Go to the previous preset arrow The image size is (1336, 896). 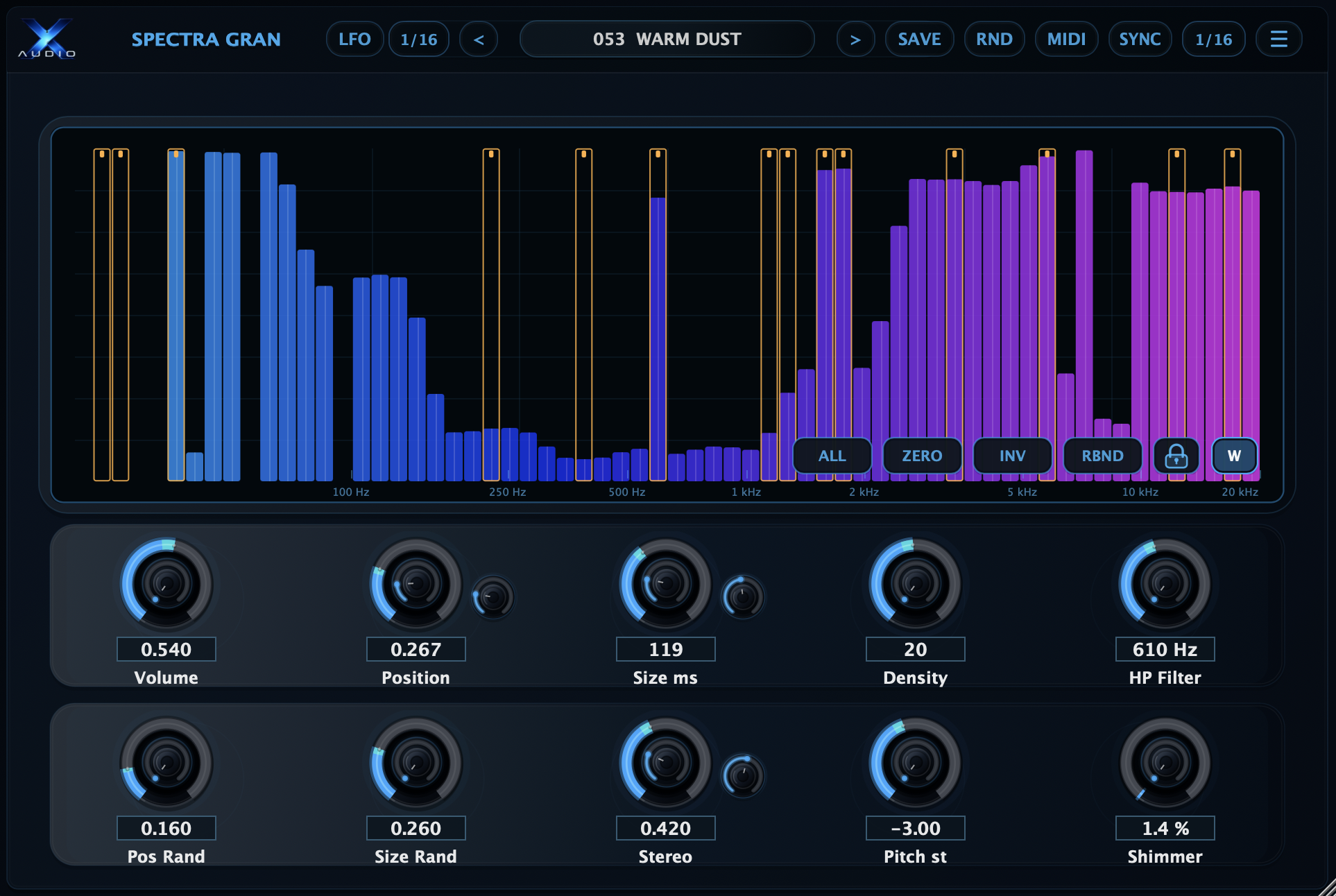(x=479, y=39)
